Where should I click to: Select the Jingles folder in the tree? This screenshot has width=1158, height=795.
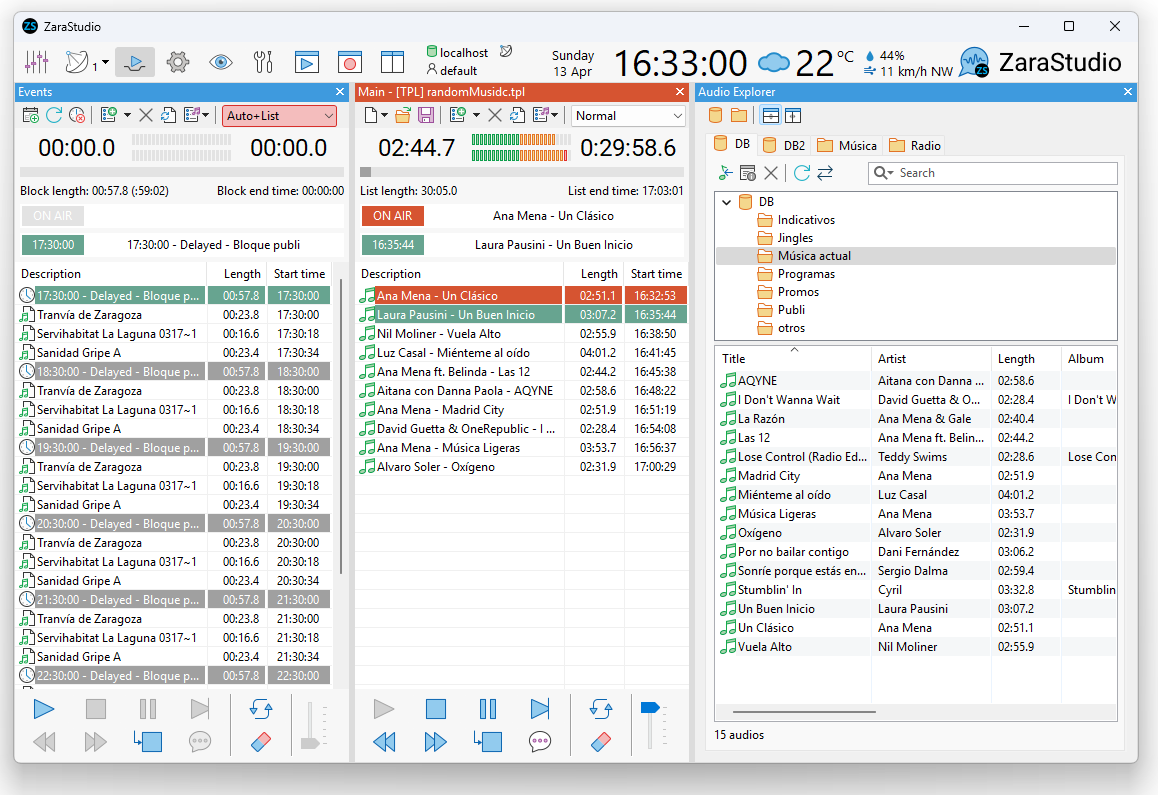pos(795,238)
